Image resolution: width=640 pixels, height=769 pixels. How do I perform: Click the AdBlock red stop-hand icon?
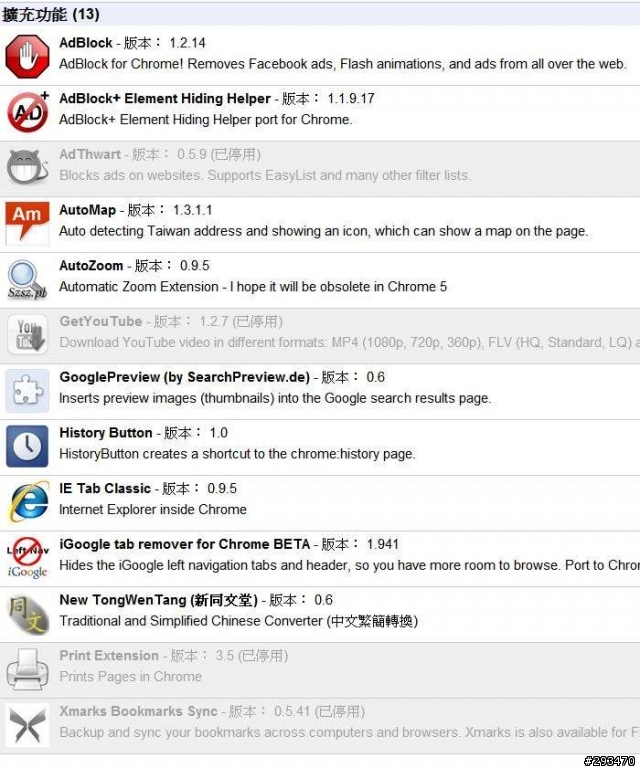tap(27, 56)
